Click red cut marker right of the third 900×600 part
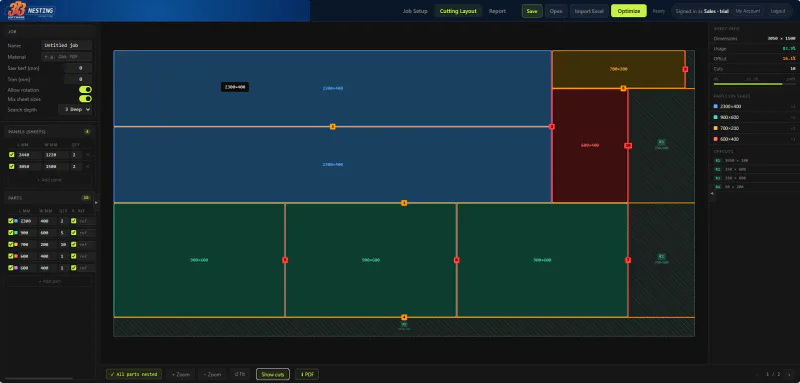This screenshot has height=383, width=800. coord(628,260)
